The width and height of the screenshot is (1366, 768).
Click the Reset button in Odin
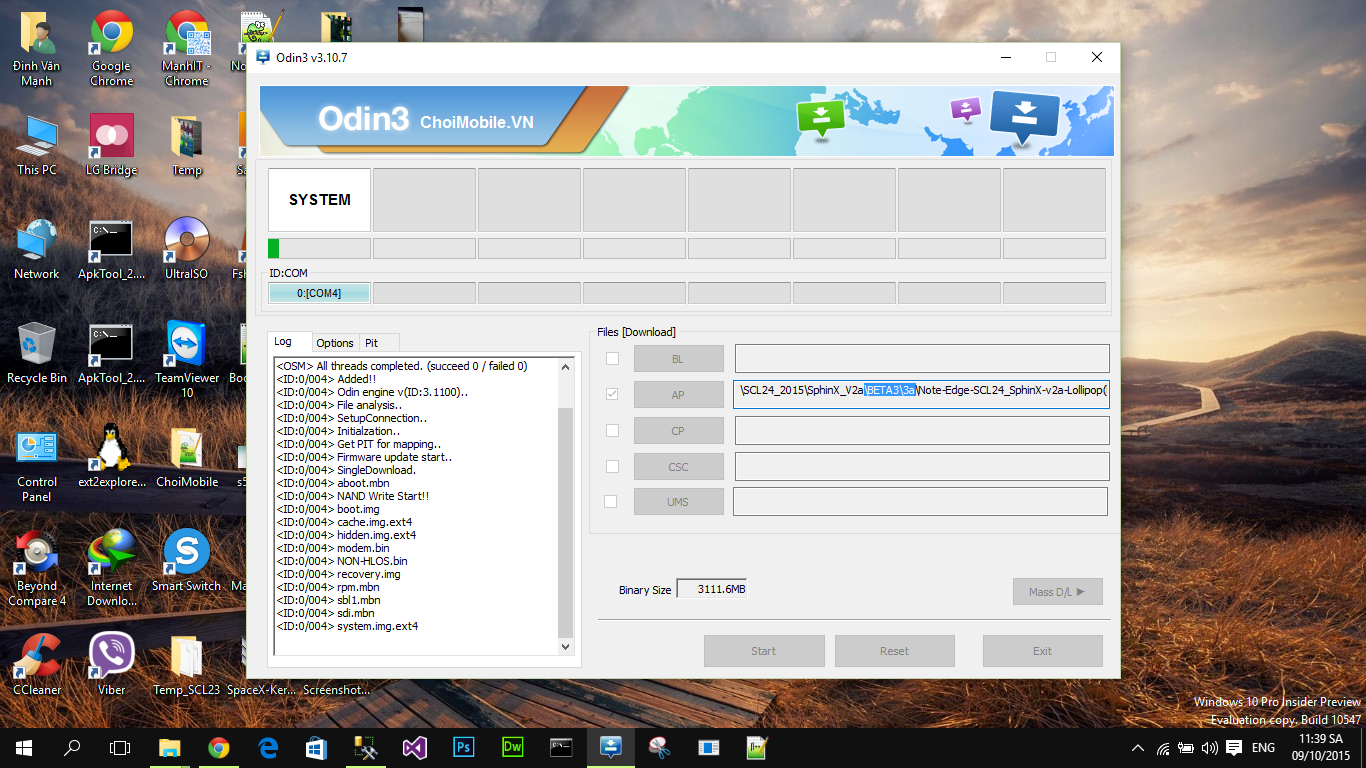click(895, 651)
